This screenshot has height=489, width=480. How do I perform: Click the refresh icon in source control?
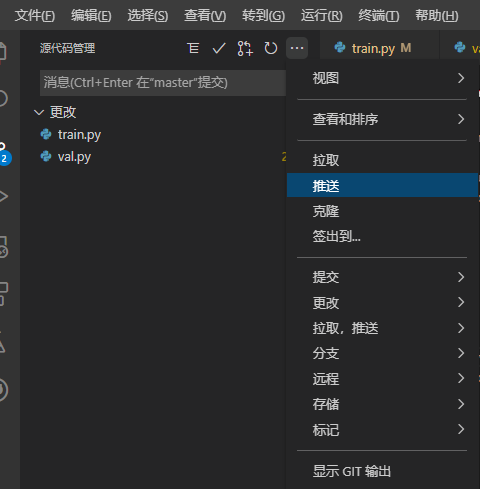pyautogui.click(x=271, y=48)
